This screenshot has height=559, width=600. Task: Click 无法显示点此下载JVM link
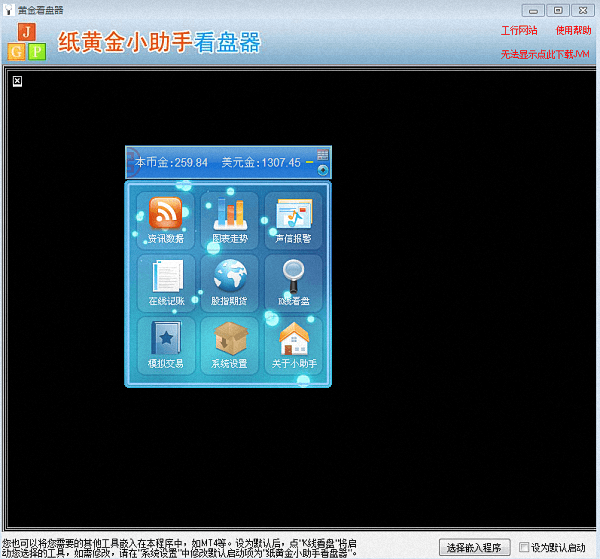click(x=545, y=53)
